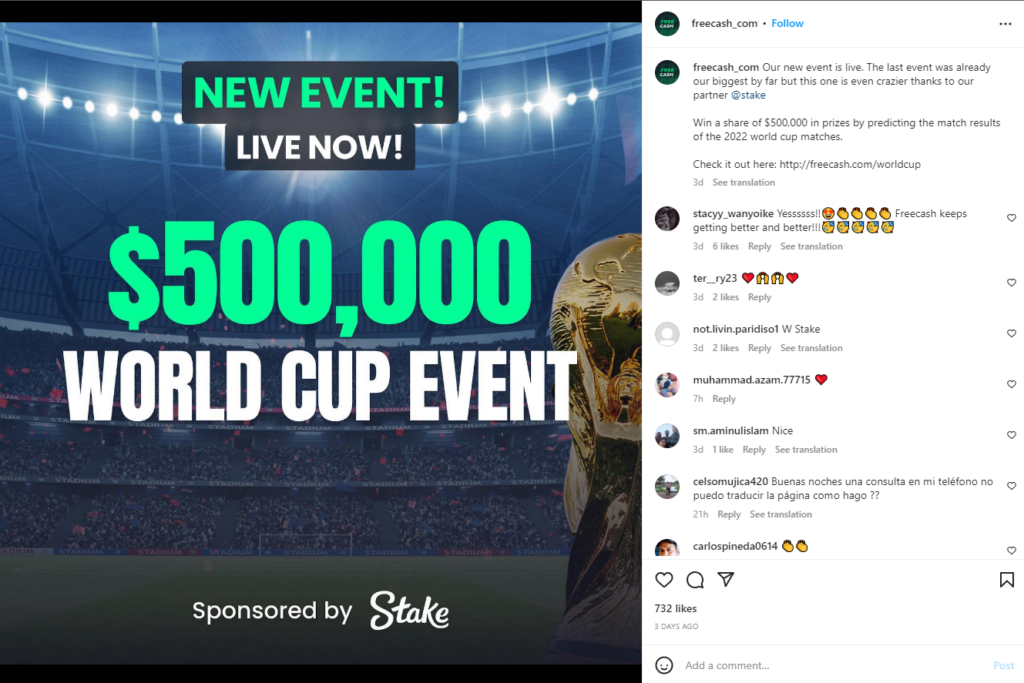Like not.livin.paridiso1's W Stake comment

click(1011, 334)
